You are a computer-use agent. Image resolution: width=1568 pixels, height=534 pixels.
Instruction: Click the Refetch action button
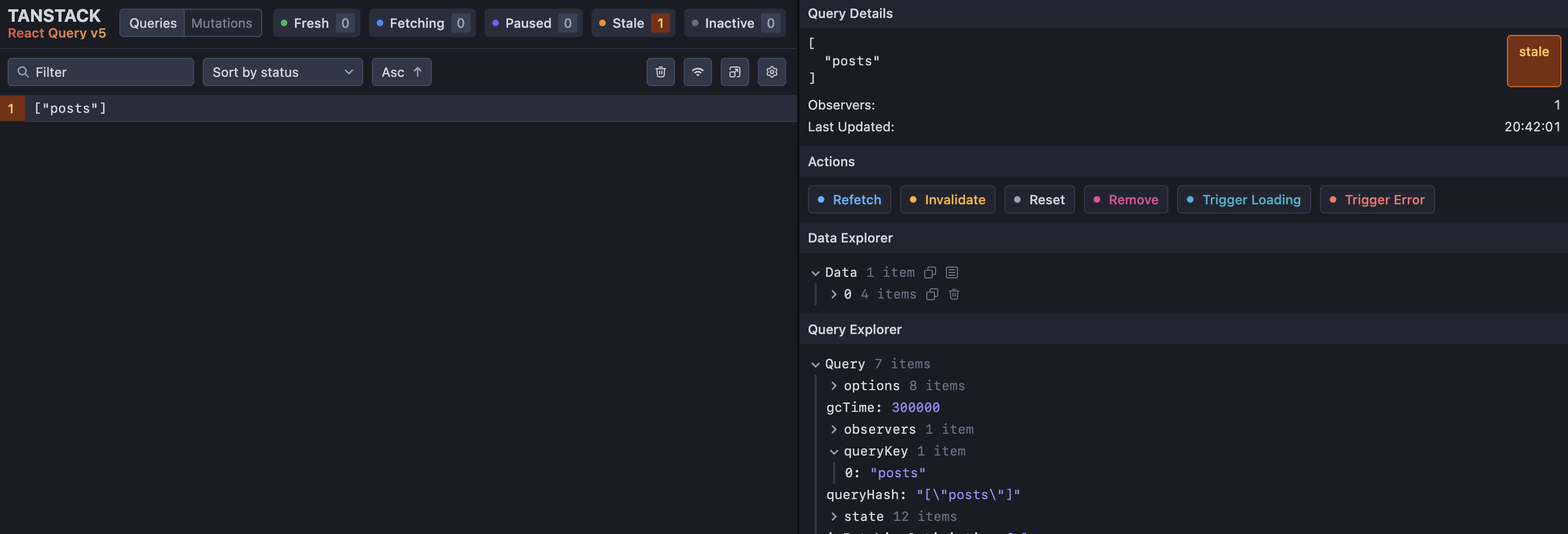[x=849, y=199]
